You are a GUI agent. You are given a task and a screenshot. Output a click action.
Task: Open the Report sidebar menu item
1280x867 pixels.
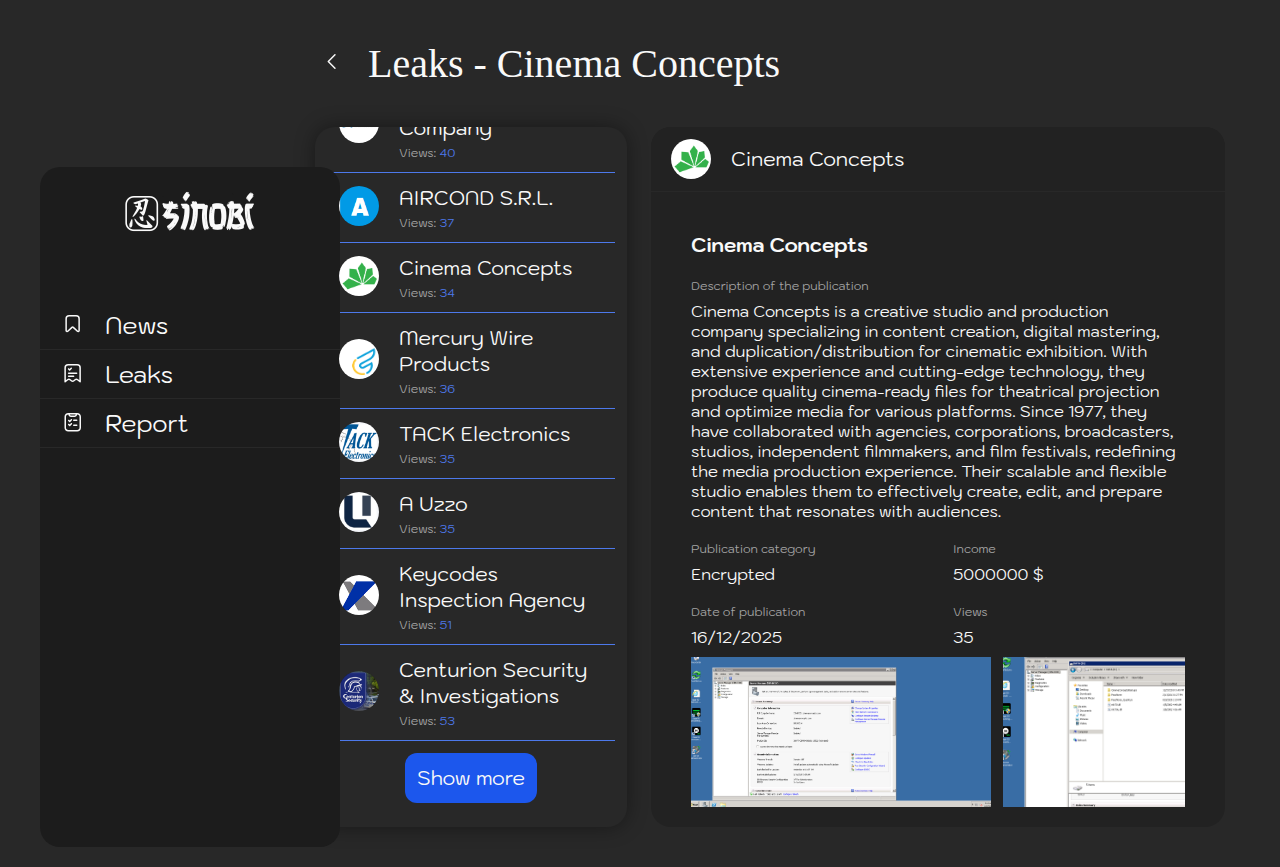click(146, 424)
